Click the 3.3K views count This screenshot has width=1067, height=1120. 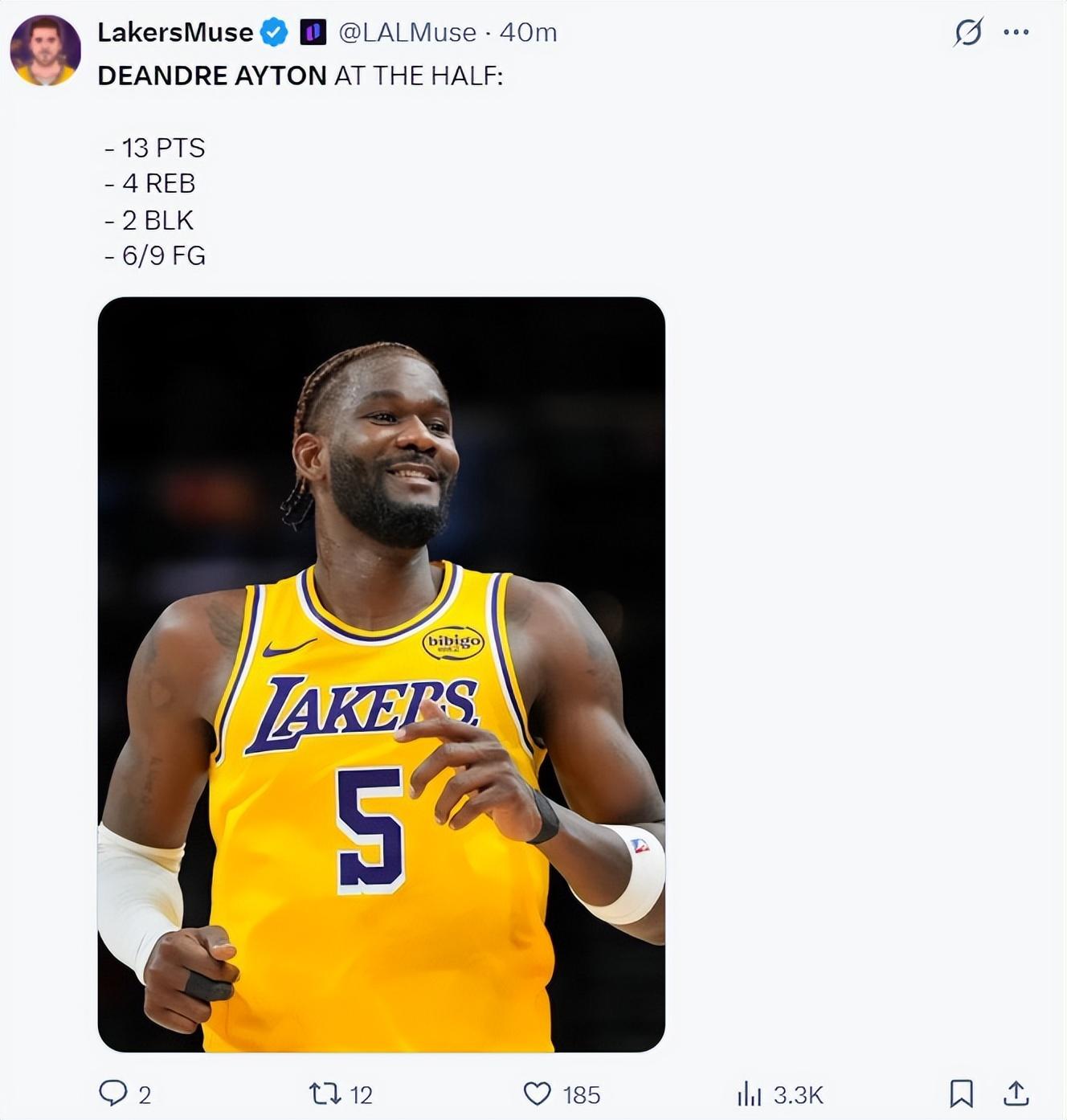tap(799, 1094)
